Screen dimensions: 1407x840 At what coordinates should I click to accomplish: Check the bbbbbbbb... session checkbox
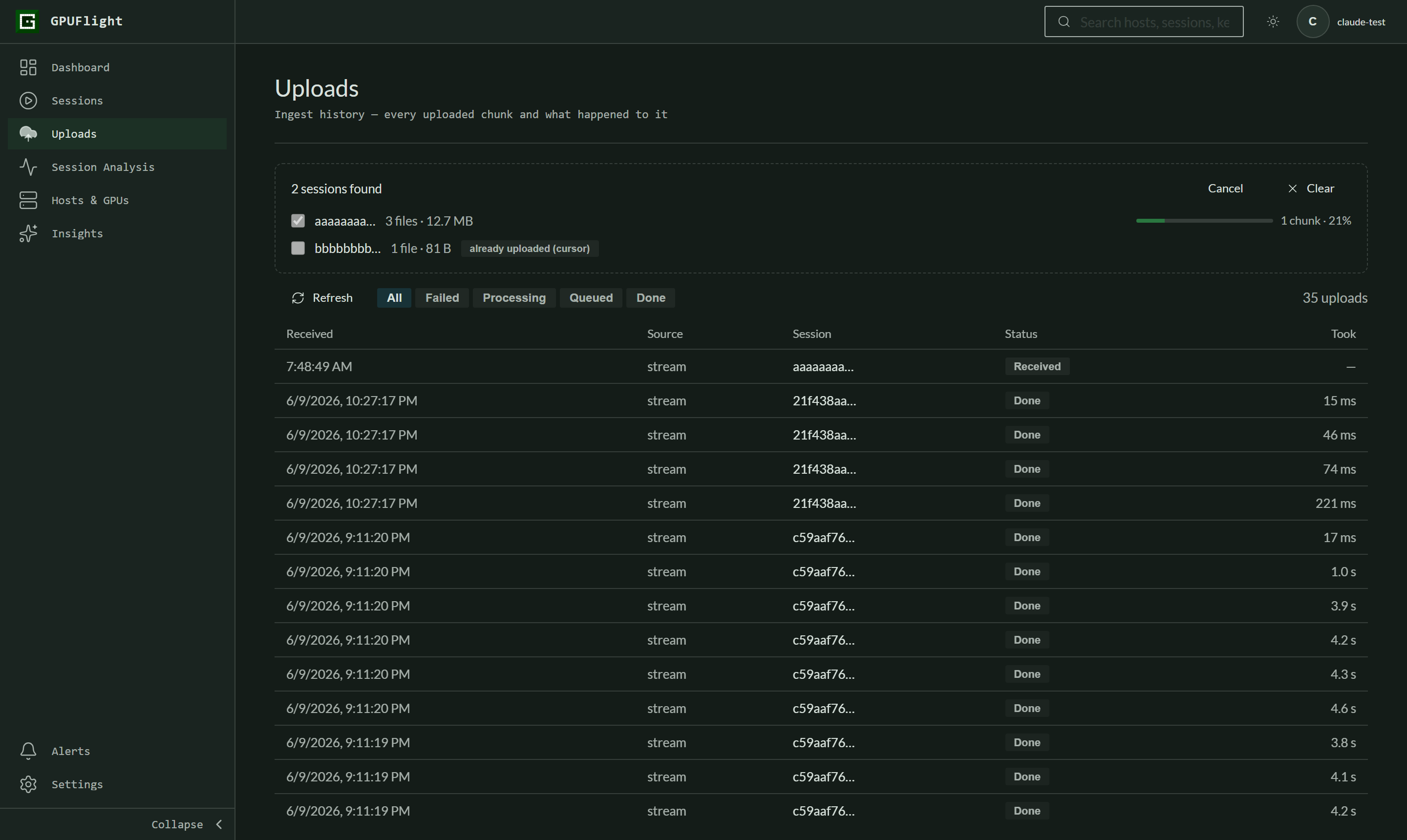click(x=298, y=248)
